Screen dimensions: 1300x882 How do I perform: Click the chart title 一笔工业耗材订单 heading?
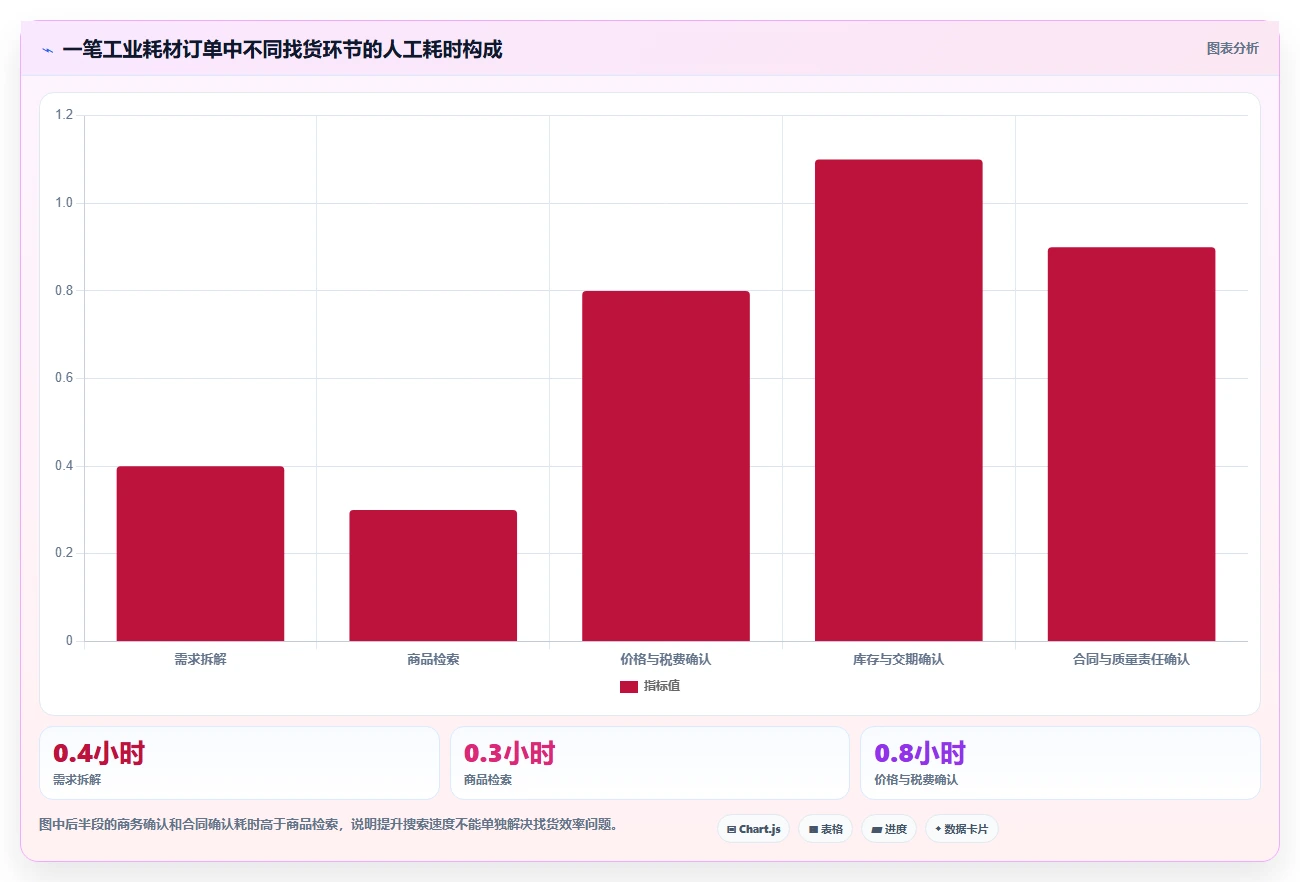point(282,49)
